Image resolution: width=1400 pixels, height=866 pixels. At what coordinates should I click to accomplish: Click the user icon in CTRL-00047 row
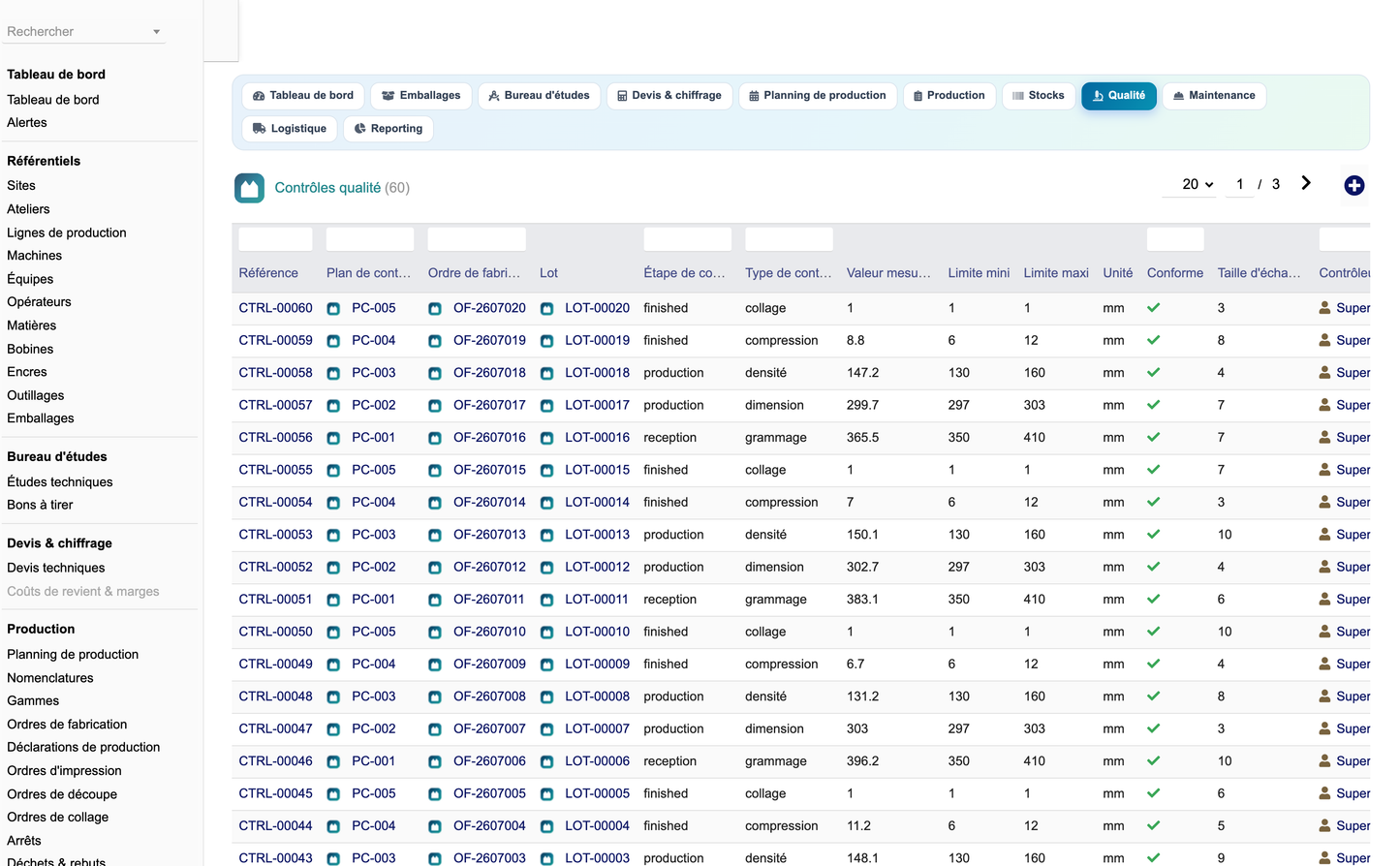1324,728
